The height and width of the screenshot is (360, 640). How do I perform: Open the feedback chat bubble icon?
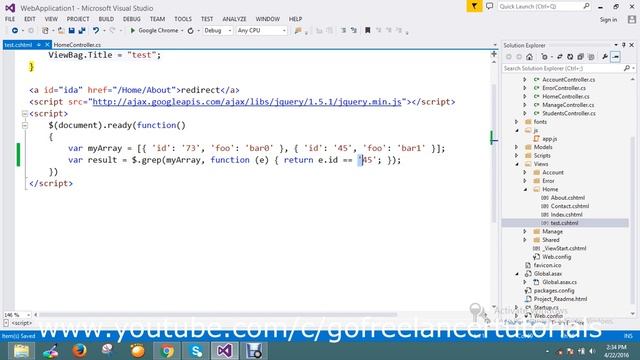(x=489, y=6)
